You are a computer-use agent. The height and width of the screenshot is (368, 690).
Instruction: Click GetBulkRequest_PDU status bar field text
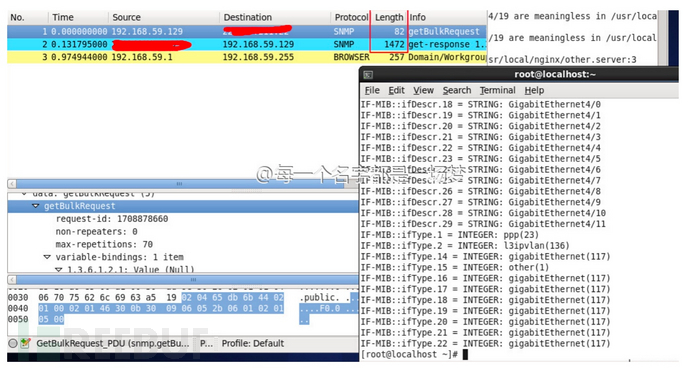pos(113,344)
